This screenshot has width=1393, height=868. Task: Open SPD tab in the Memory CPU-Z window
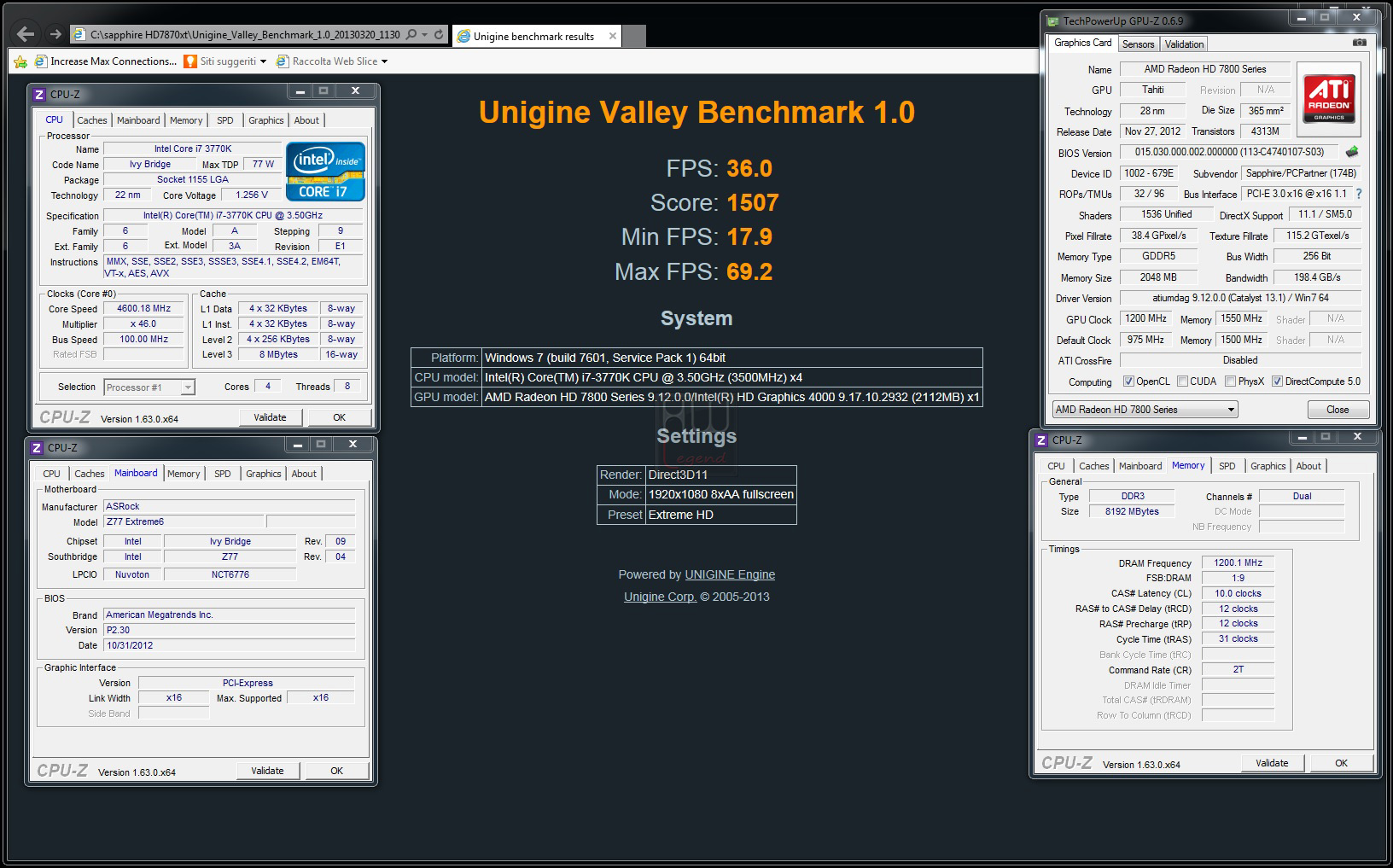(1227, 466)
